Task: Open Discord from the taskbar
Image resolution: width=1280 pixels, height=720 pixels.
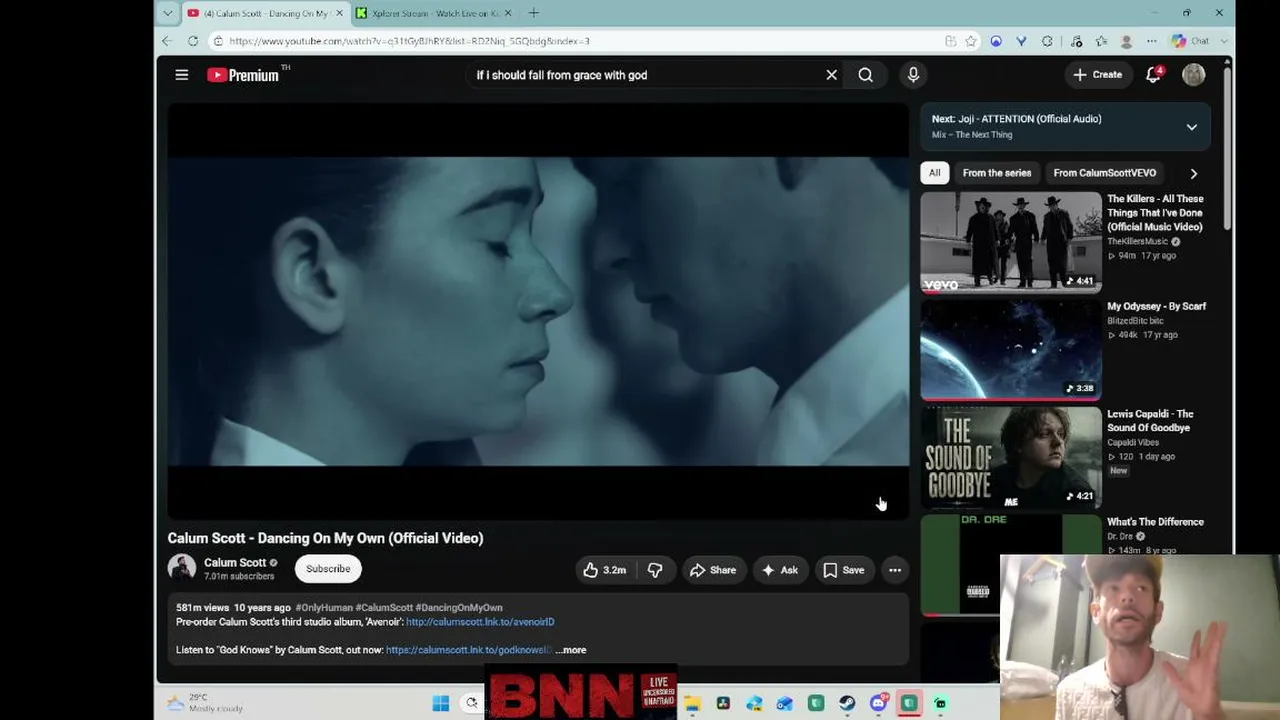Action: point(878,703)
